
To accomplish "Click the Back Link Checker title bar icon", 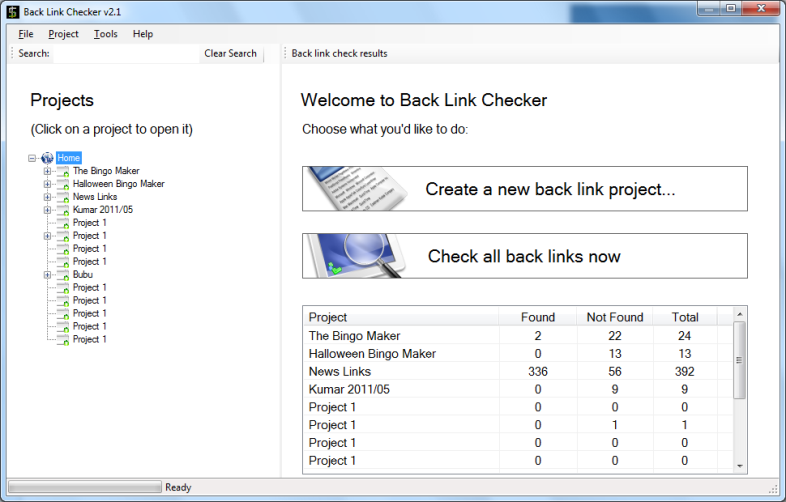I will click(13, 12).
